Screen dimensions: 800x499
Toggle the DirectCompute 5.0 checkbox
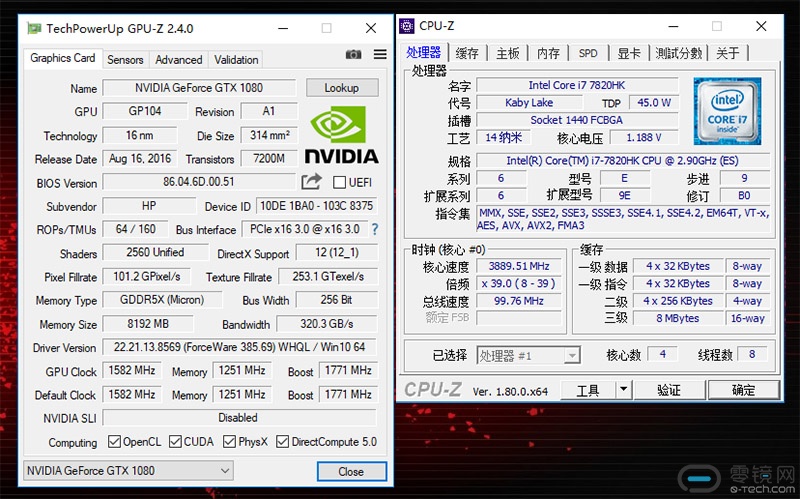pyautogui.click(x=282, y=441)
